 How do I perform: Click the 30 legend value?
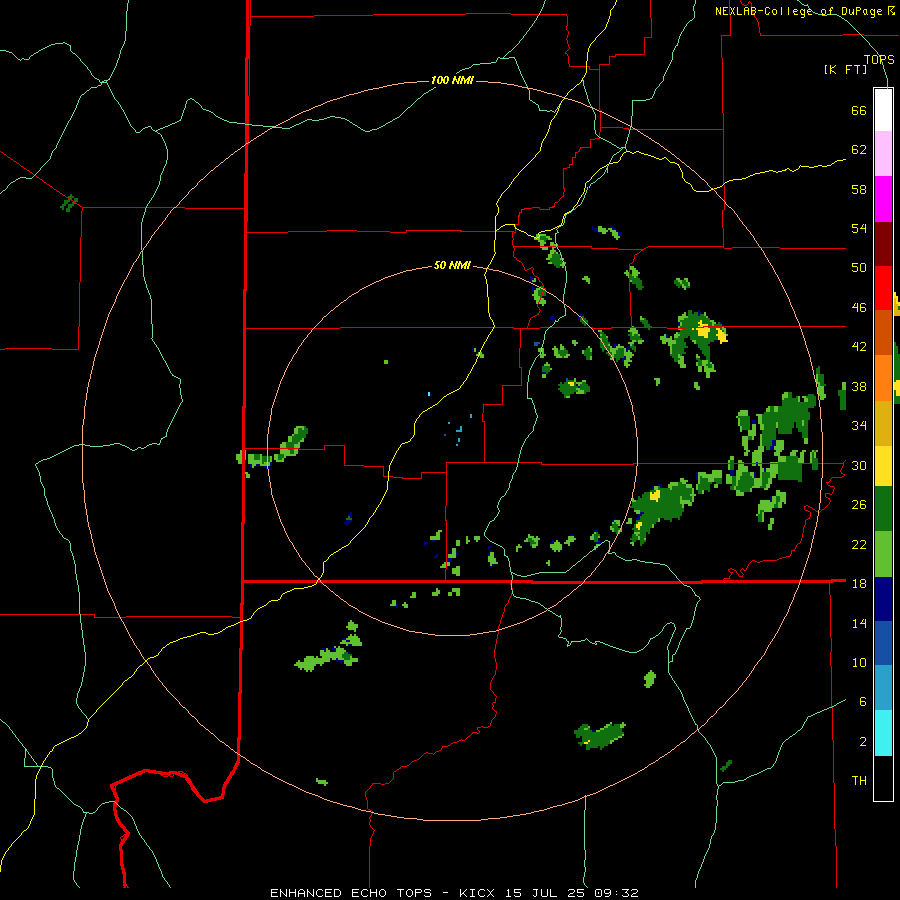coord(859,465)
